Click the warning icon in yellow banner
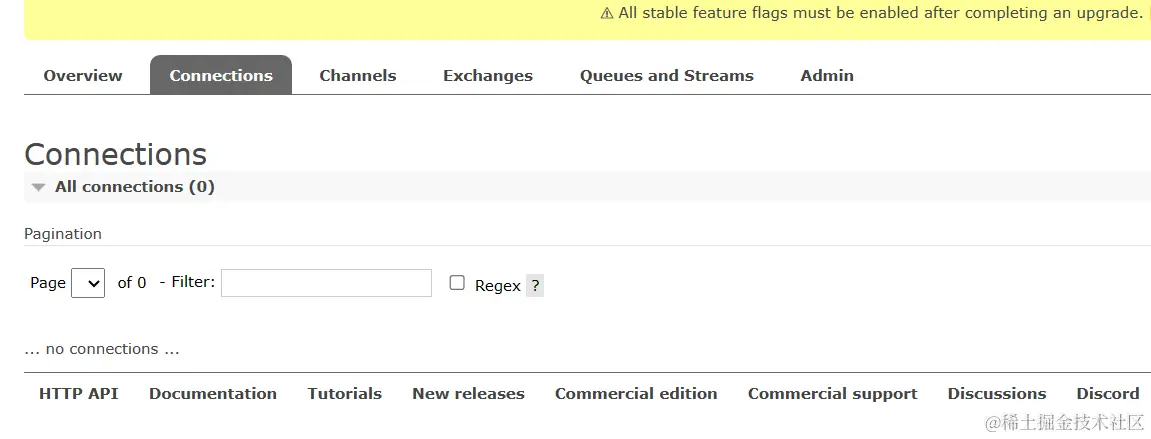 click(607, 13)
